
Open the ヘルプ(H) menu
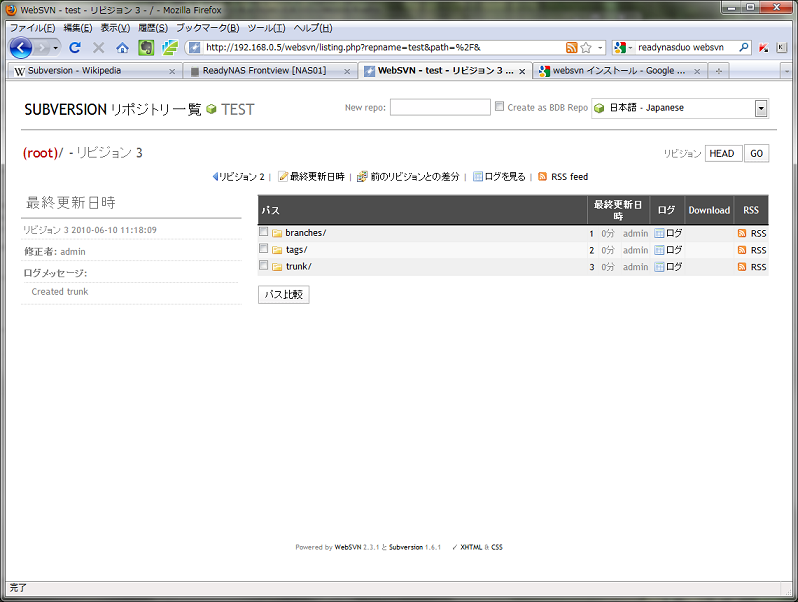click(313, 28)
